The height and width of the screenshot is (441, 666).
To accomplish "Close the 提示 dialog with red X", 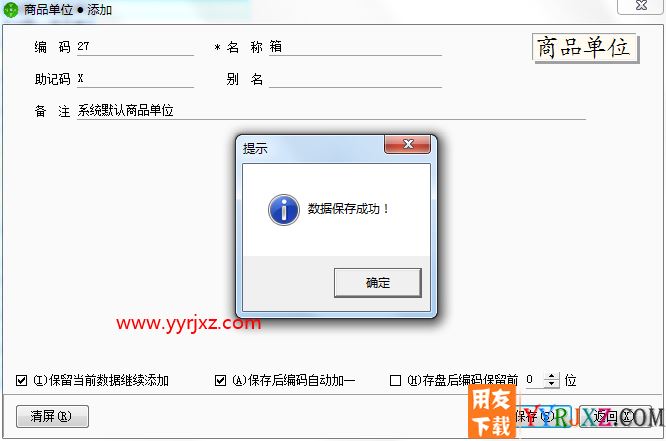I will coord(407,144).
